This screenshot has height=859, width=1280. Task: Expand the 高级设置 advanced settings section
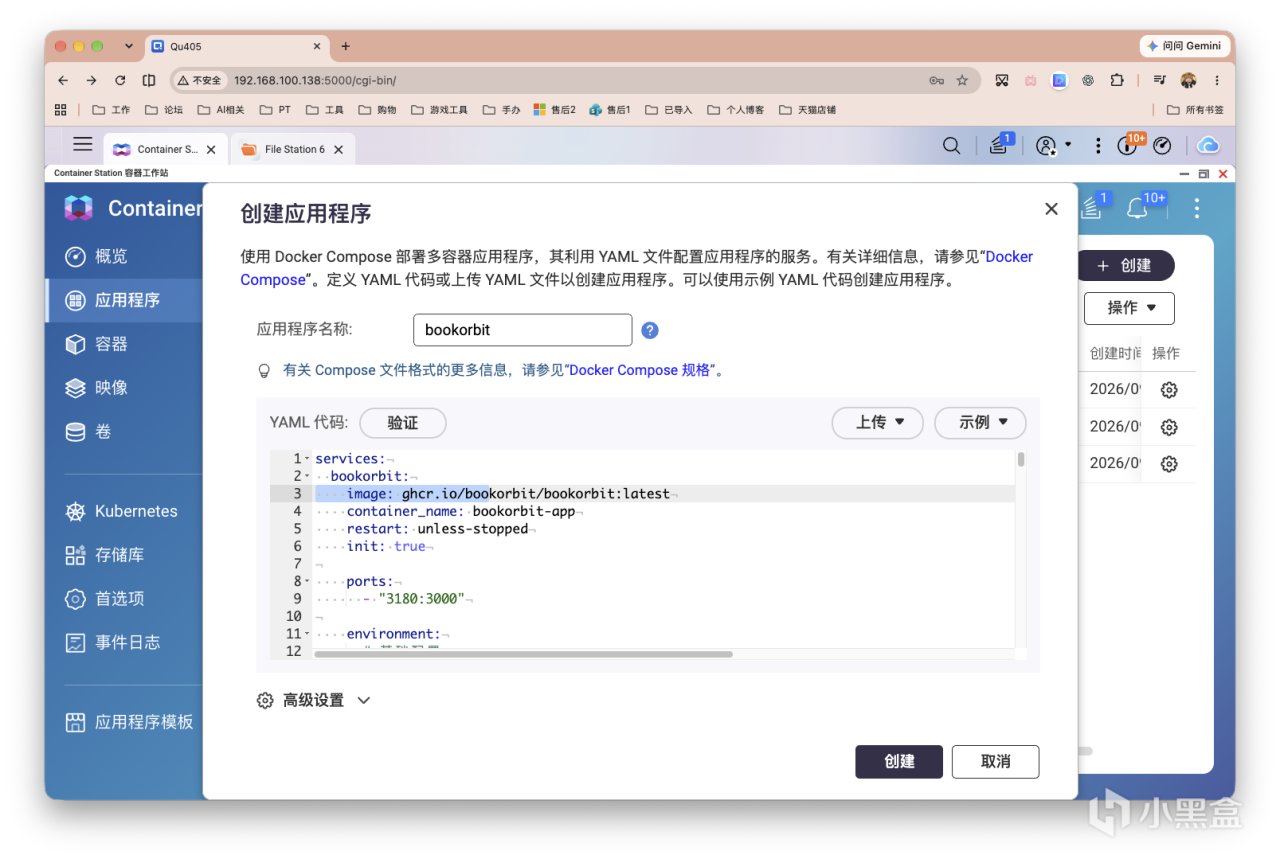tap(314, 700)
